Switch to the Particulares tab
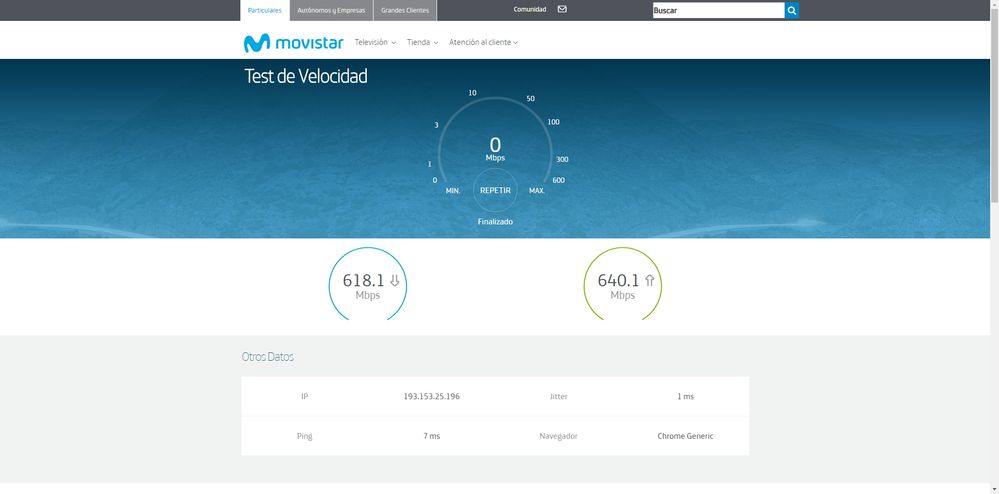Image resolution: width=999 pixels, height=494 pixels. pyautogui.click(x=265, y=10)
